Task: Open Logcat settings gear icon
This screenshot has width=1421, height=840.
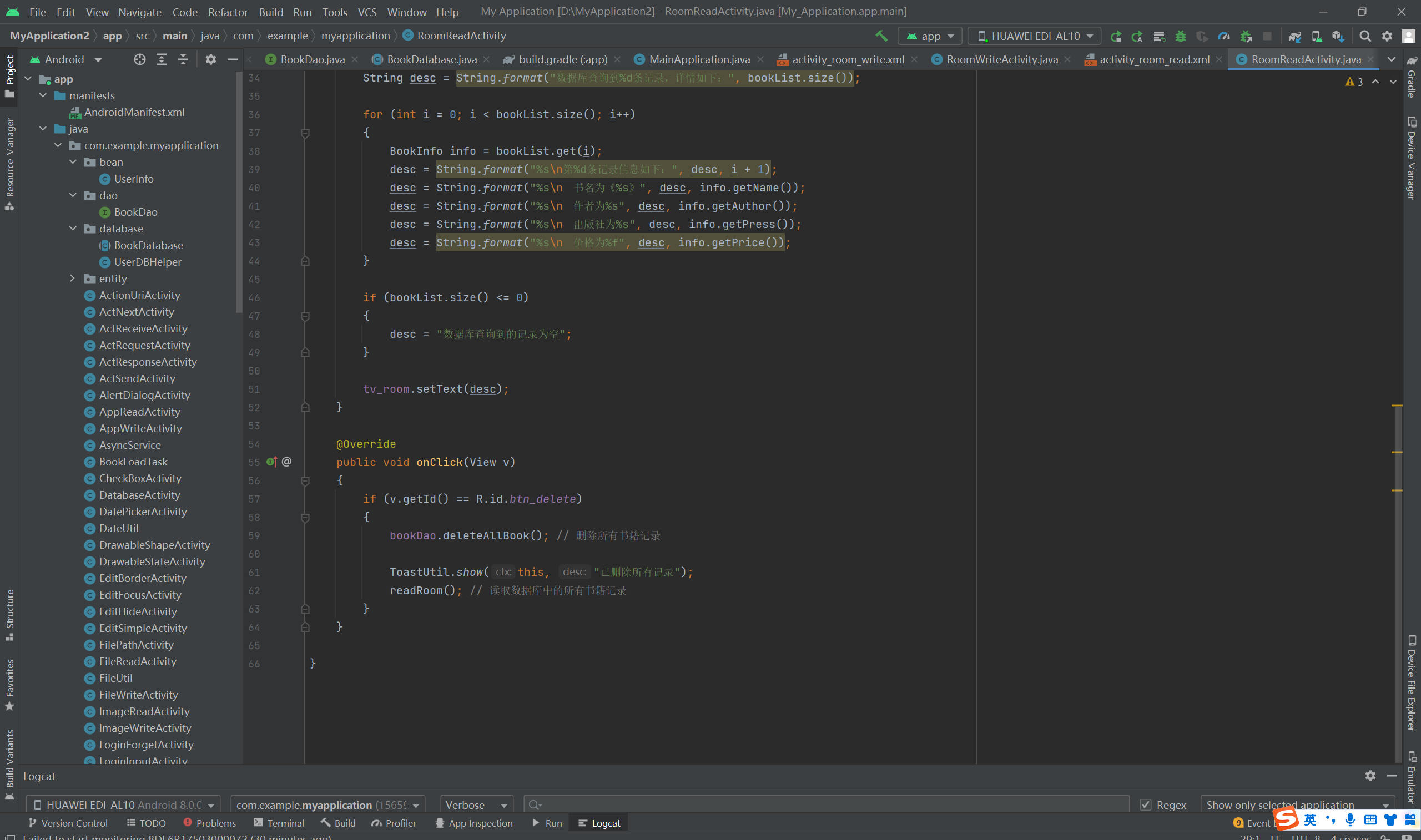Action: click(x=1370, y=776)
